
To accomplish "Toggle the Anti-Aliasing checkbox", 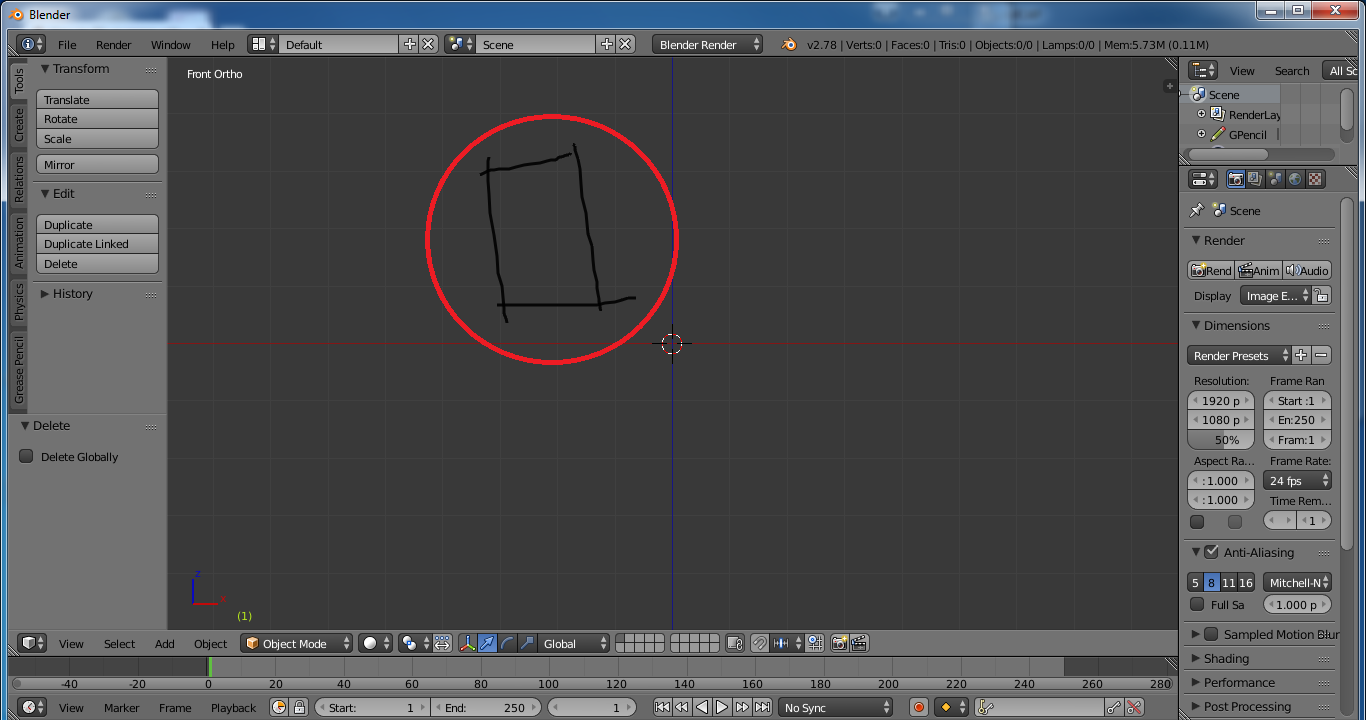I will click(1211, 552).
